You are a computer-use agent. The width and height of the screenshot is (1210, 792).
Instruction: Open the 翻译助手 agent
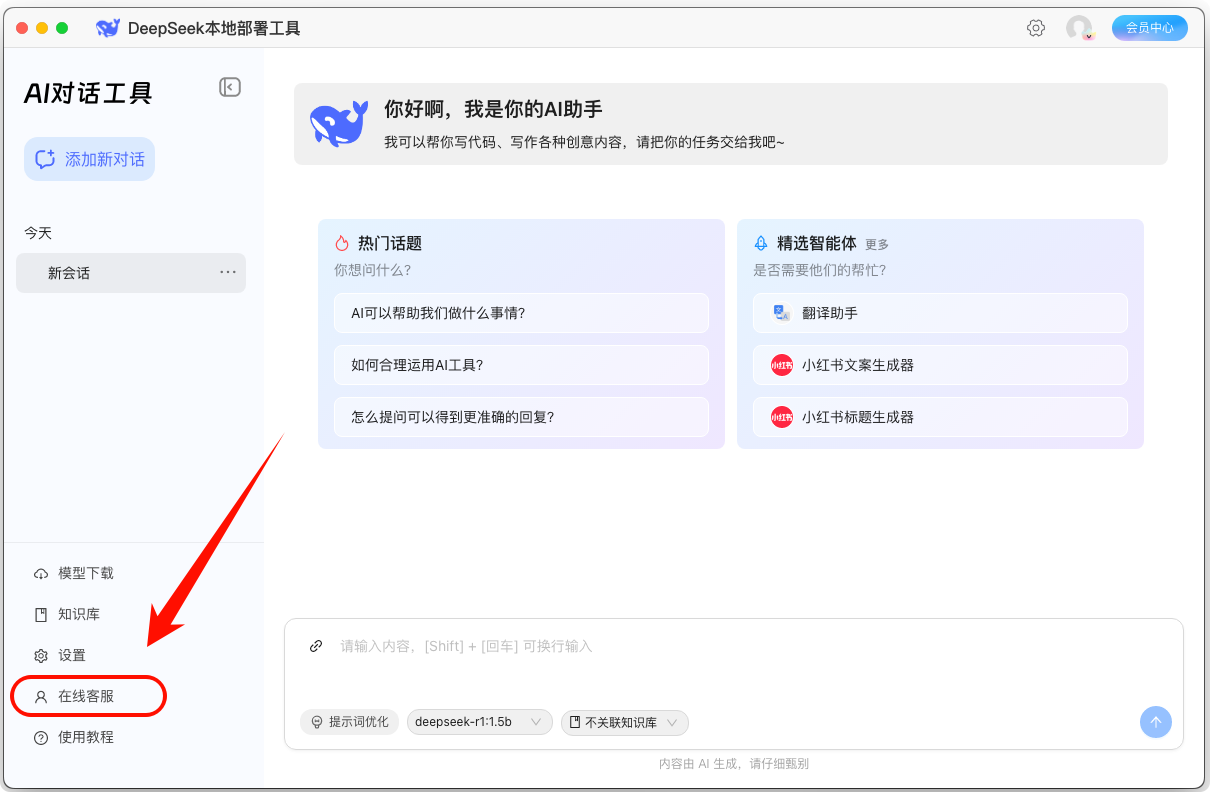[x=940, y=313]
